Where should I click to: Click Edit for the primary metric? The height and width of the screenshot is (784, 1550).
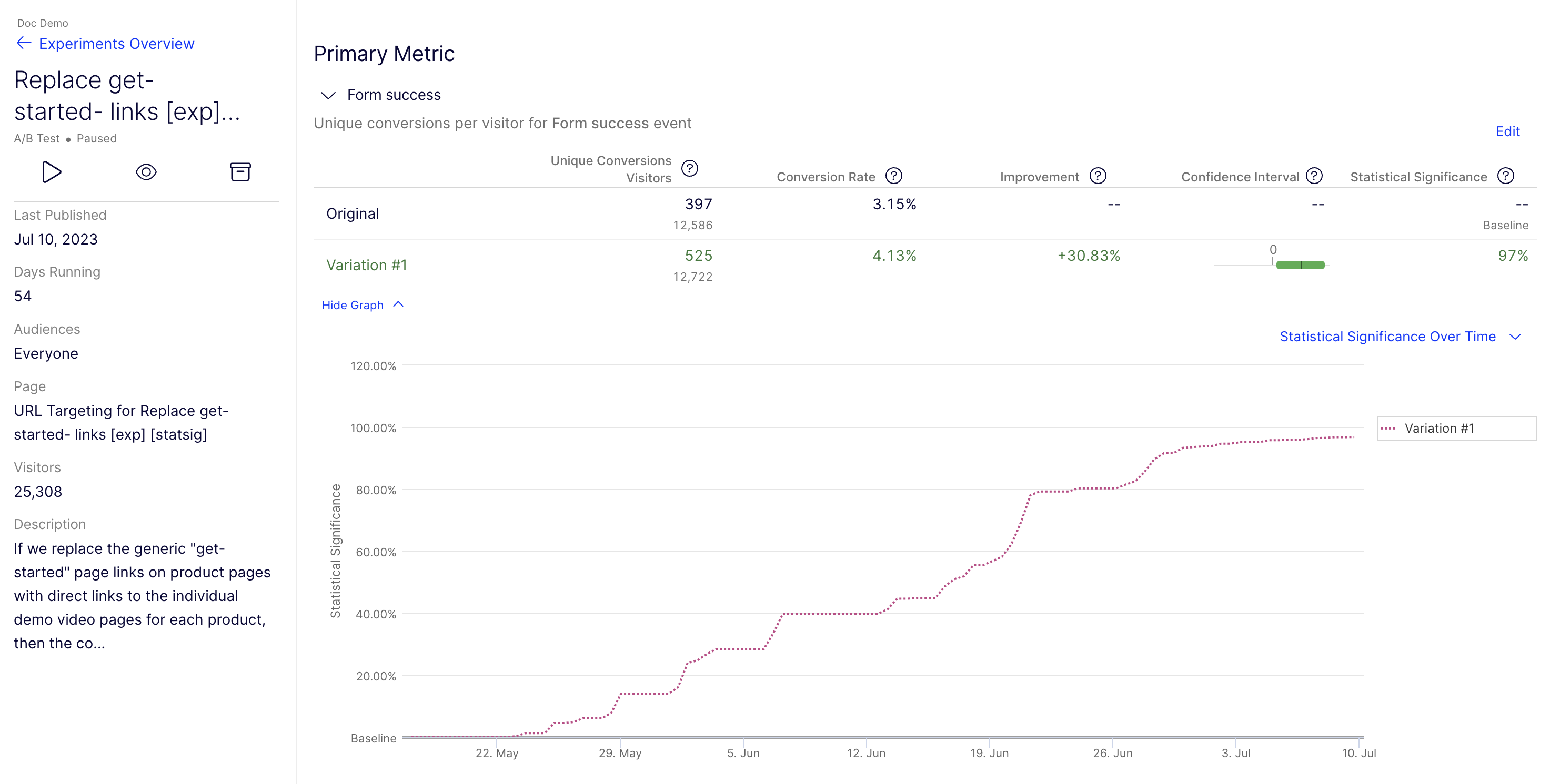click(x=1507, y=131)
